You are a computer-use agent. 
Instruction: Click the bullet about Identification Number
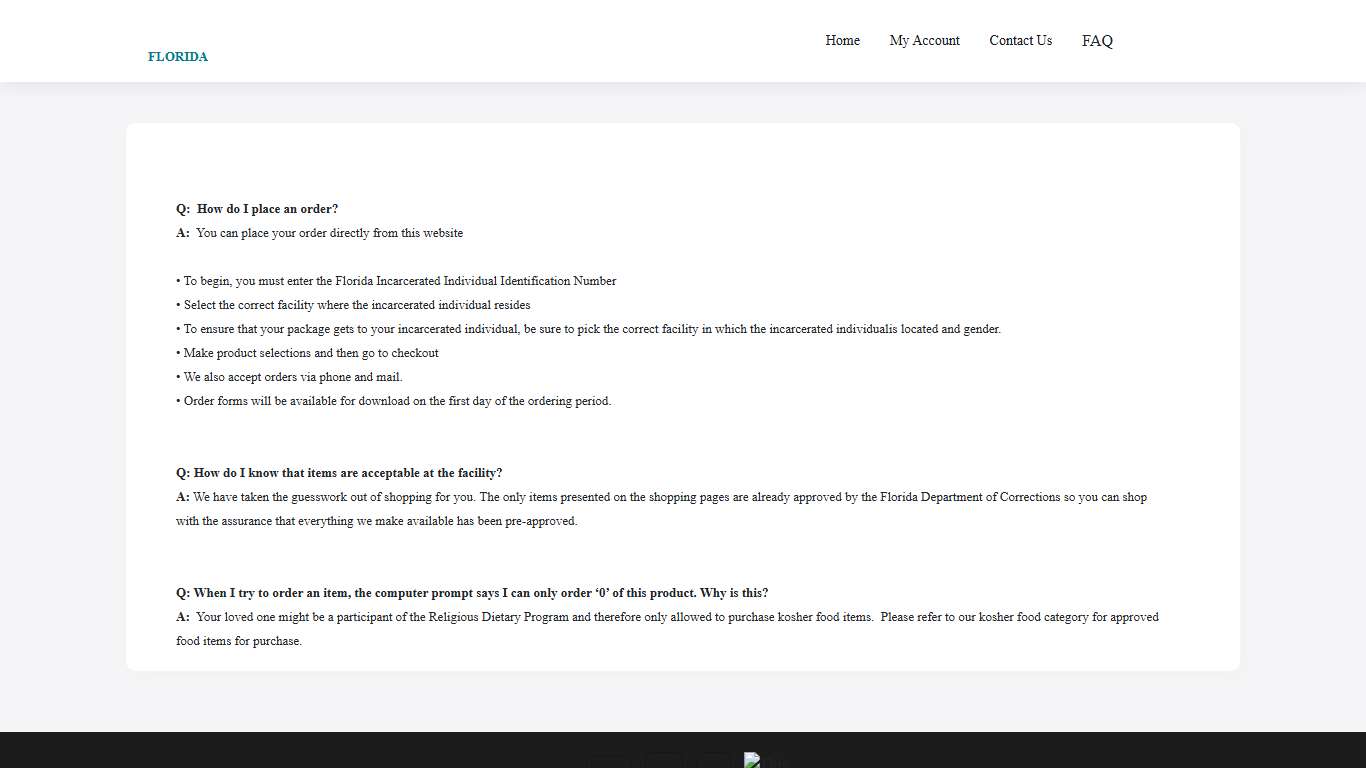click(x=396, y=281)
